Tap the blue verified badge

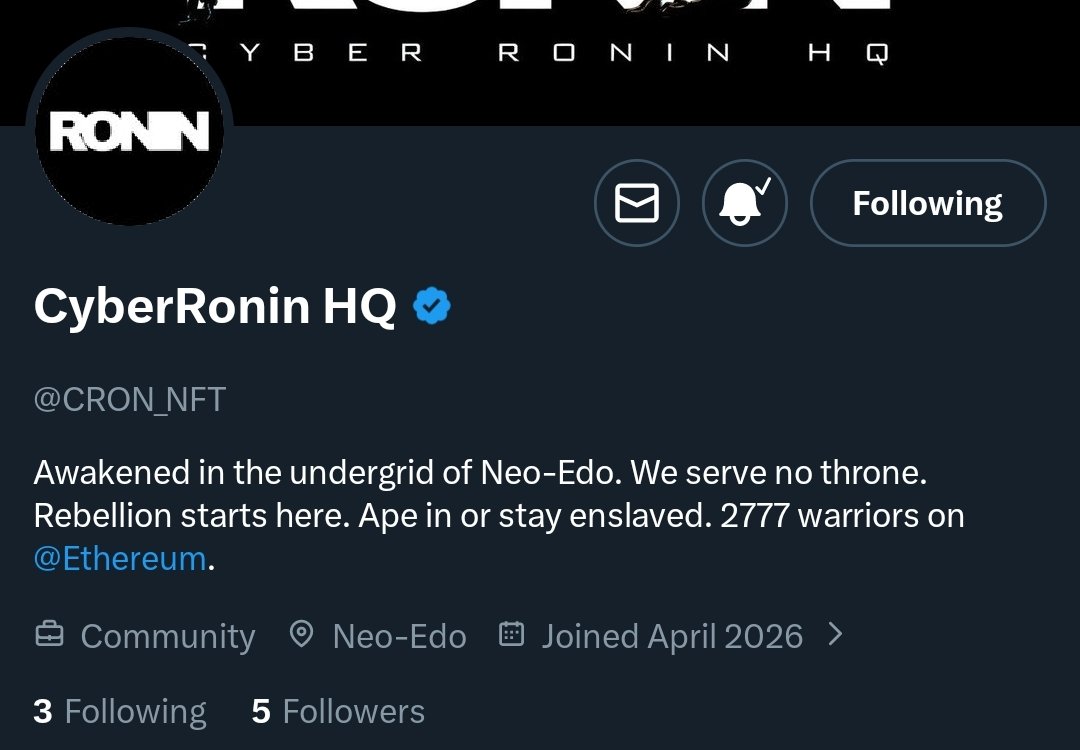(432, 306)
